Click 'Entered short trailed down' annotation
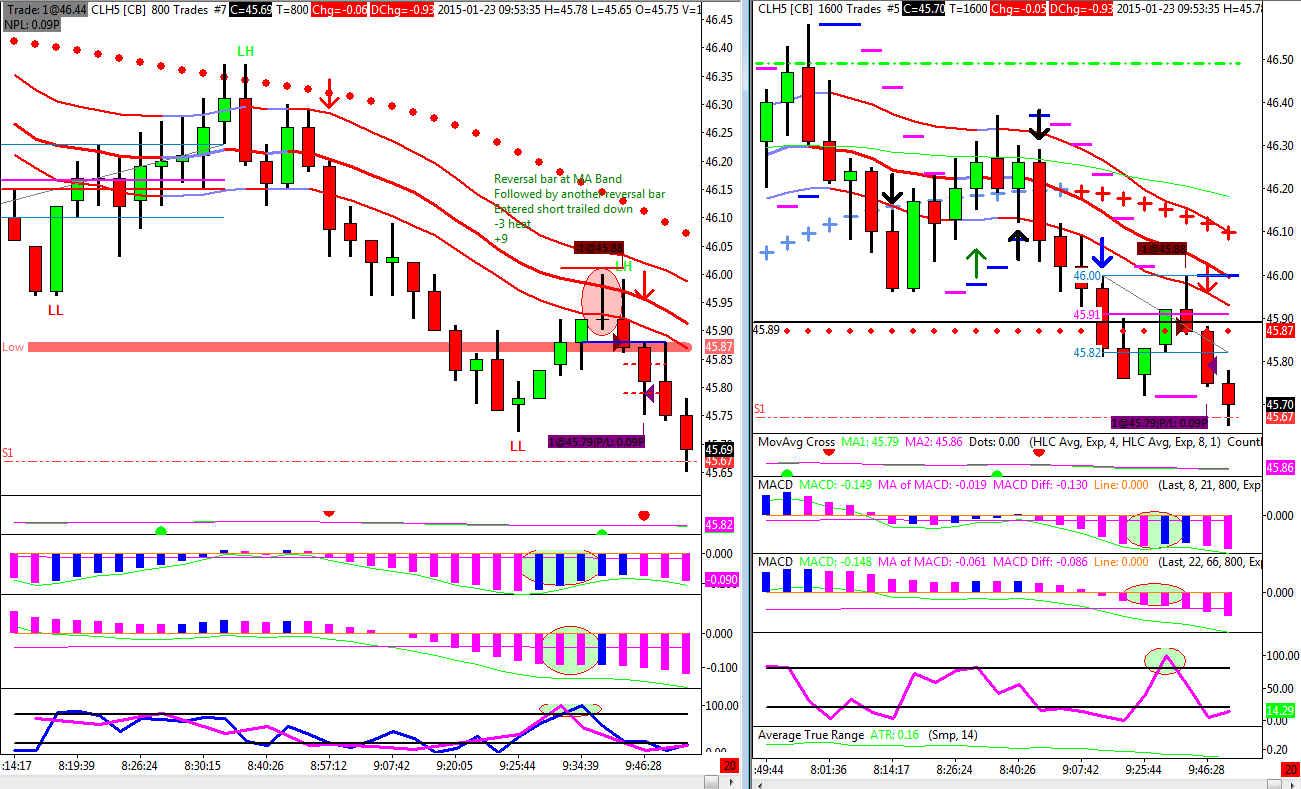This screenshot has width=1301, height=789. tap(563, 209)
